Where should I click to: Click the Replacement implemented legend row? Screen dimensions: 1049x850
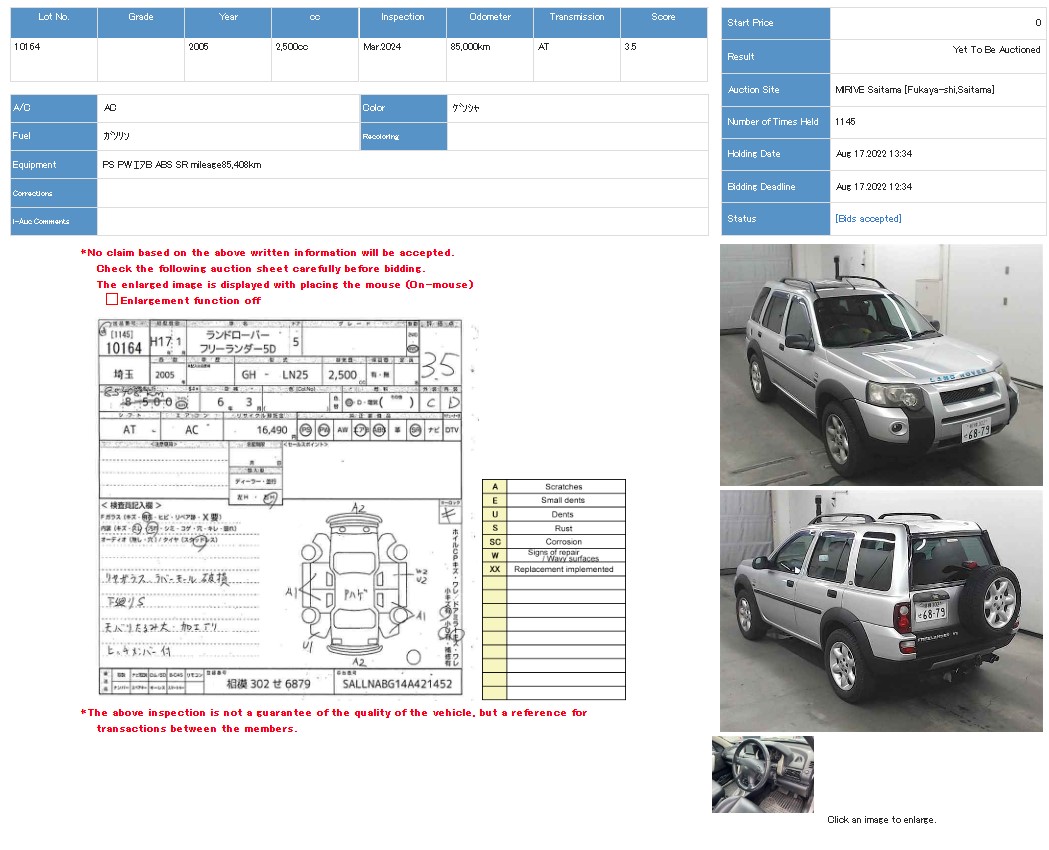pos(554,569)
